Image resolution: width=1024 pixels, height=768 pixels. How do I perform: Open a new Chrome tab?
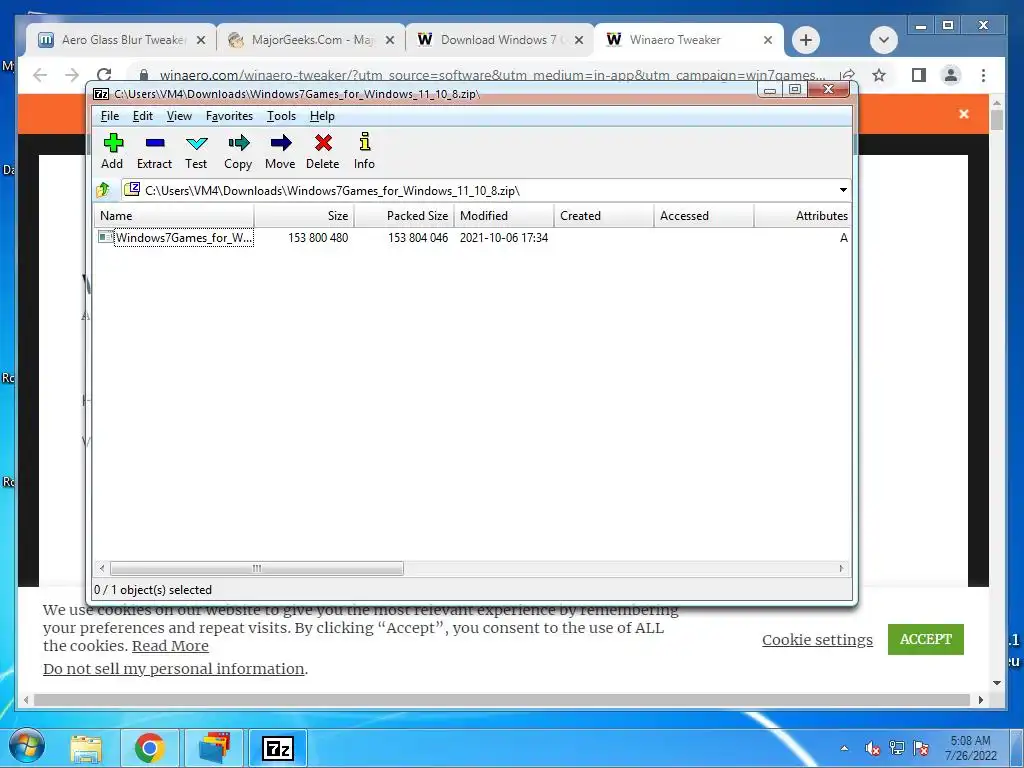[x=806, y=40]
